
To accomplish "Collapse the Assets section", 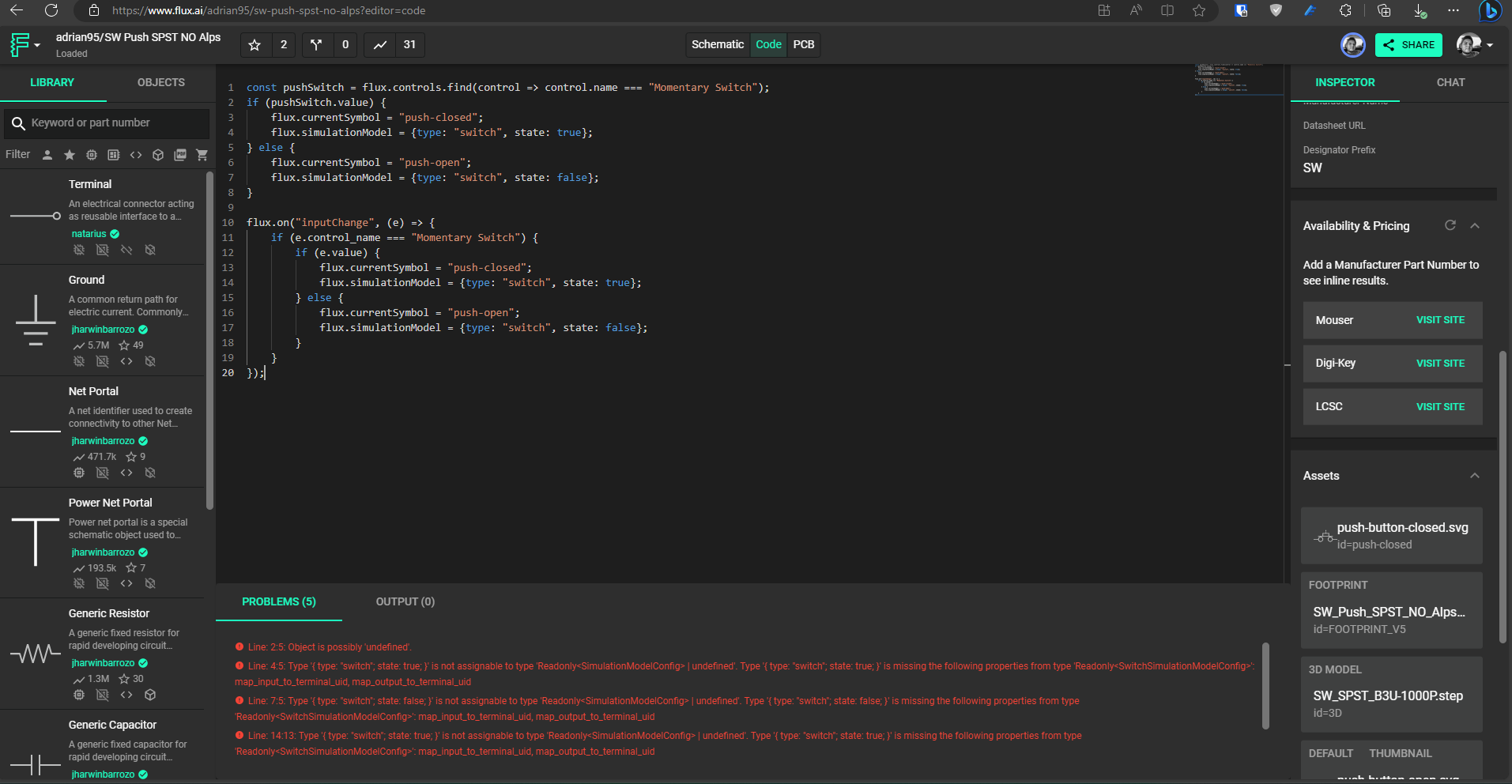I will (1475, 476).
